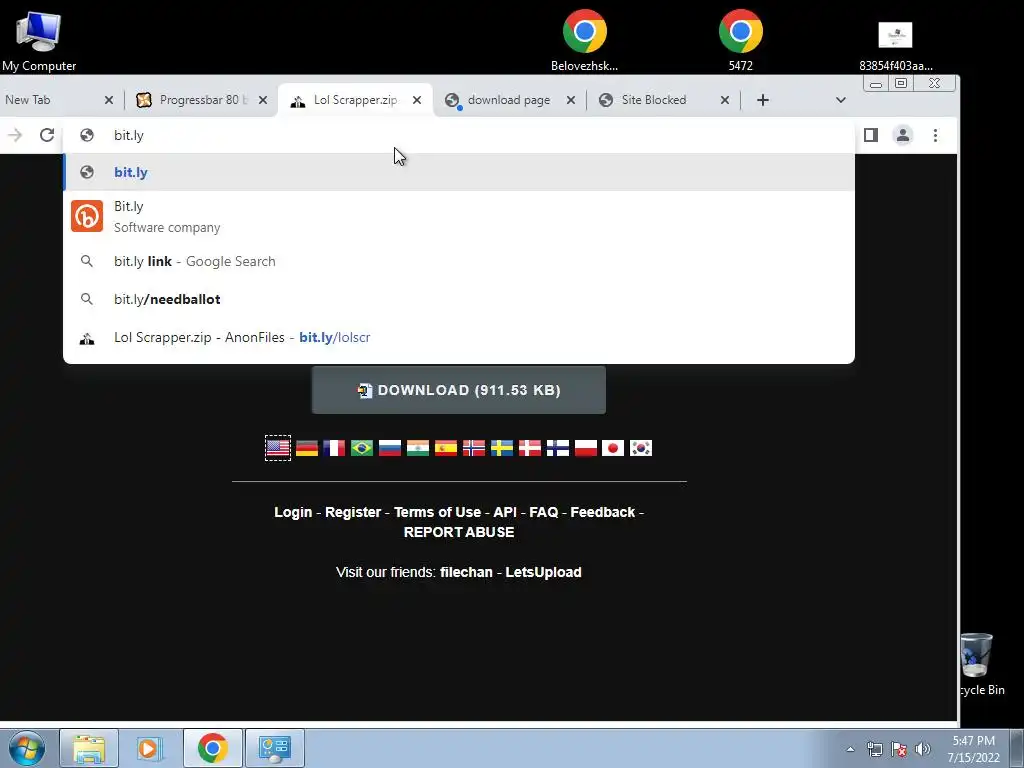Choose the Lol Scrapper.zip AnonFiles bit.ly/lolscr suggestion
Screen dimensions: 1024x768
coord(458,337)
